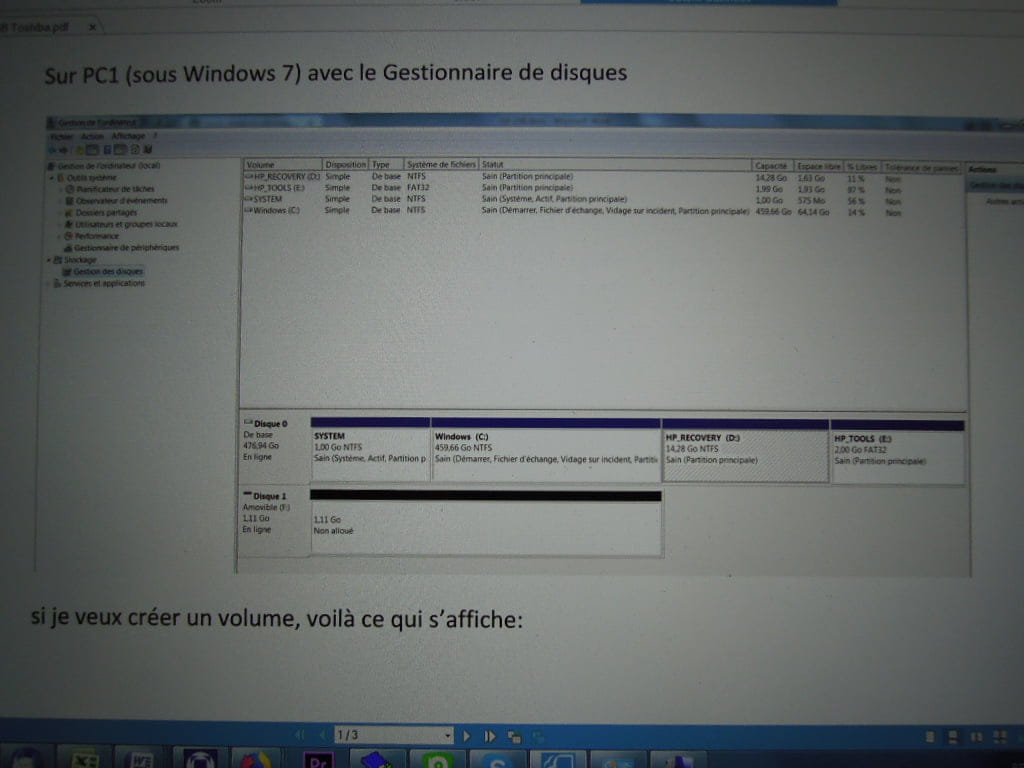
Task: Expand the Services et applications node
Action: 48,283
